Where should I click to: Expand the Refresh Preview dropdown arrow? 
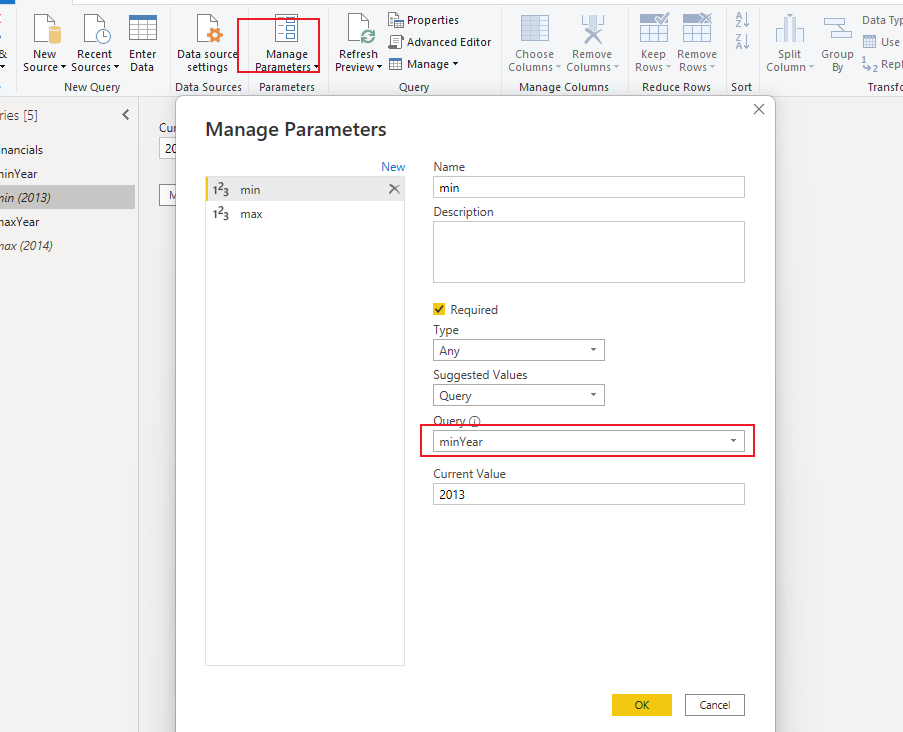click(x=379, y=67)
